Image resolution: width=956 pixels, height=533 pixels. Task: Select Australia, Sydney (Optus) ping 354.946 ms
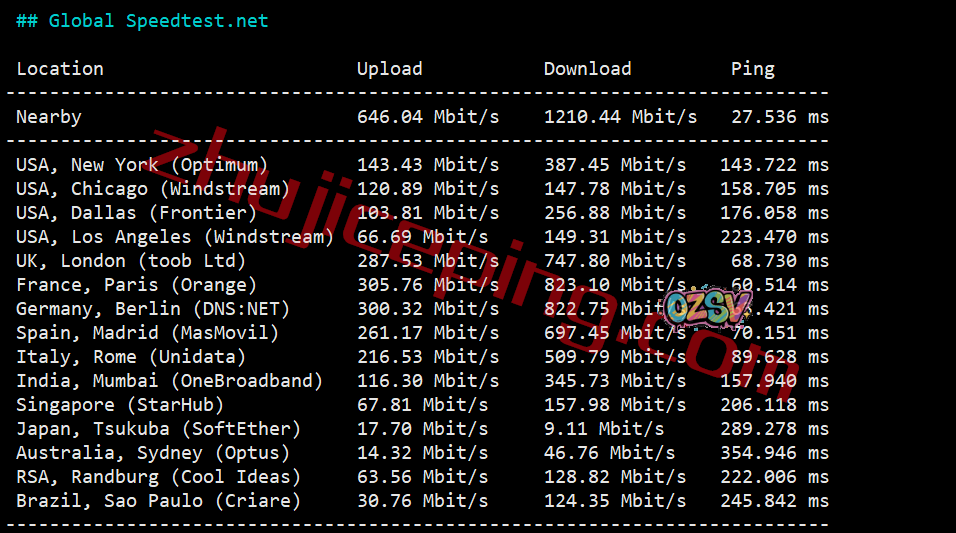(774, 453)
